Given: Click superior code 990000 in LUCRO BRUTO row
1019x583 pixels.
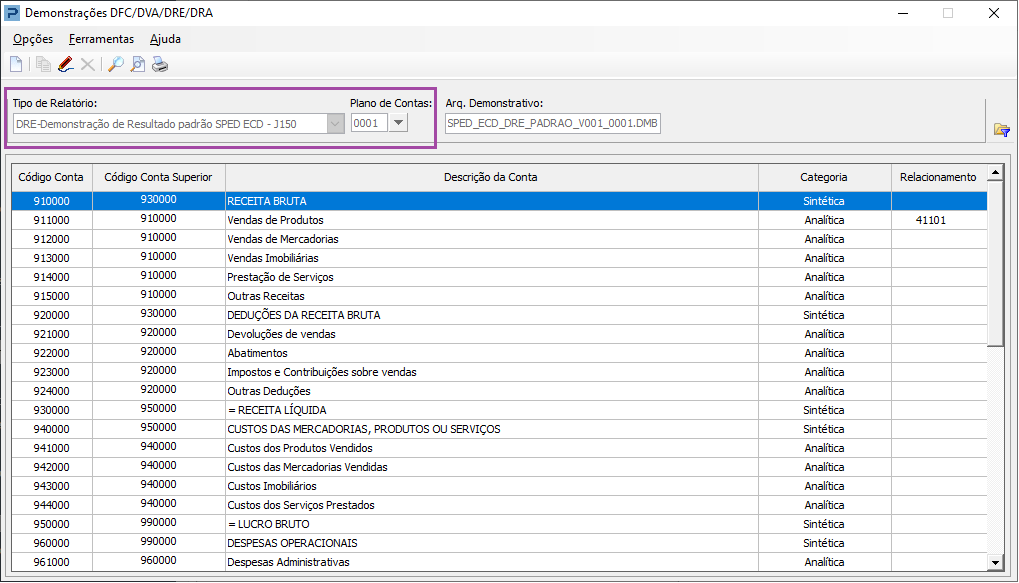Looking at the screenshot, I should pos(159,523).
